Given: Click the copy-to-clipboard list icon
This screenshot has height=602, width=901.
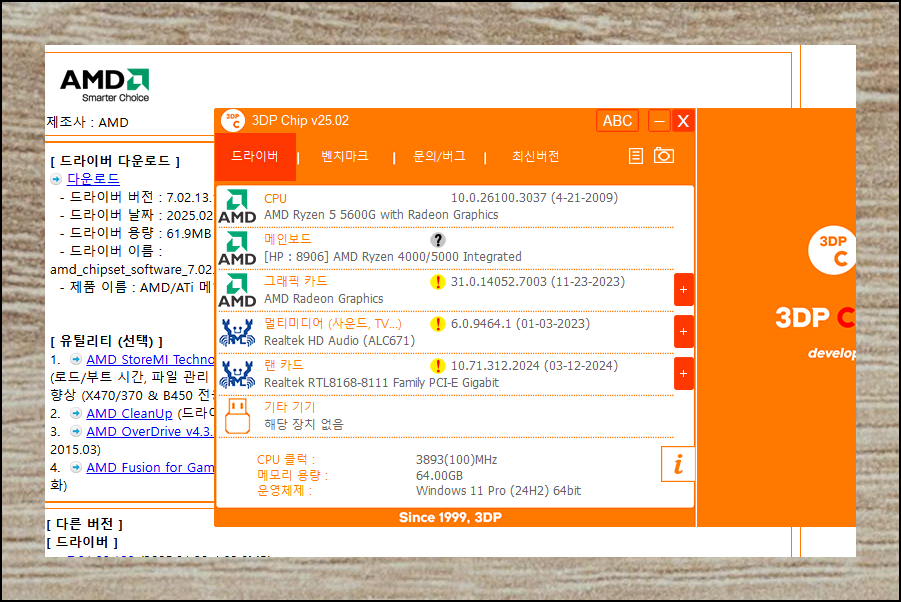Looking at the screenshot, I should click(x=636, y=156).
